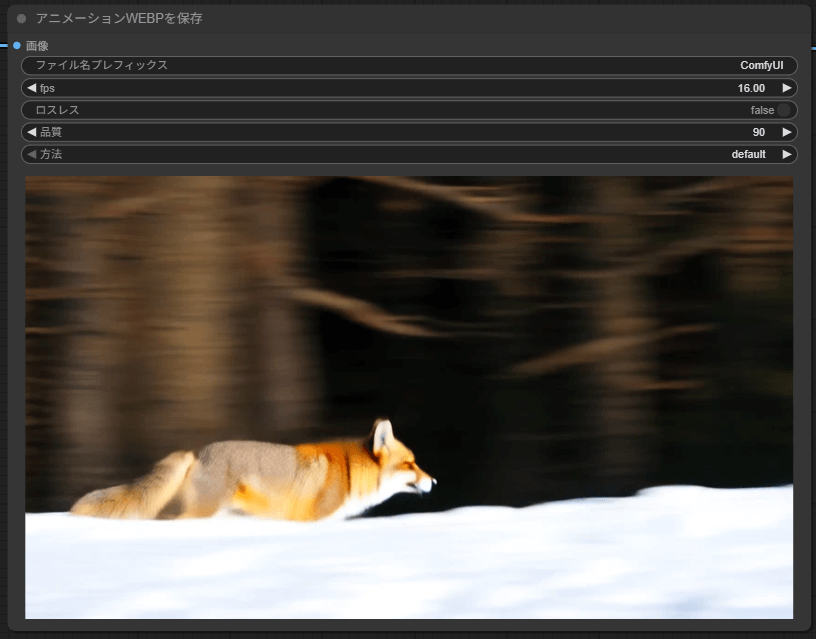Edit the ファイル名プレフィックス ComfyUI field
Viewport: 816px width, 639px height.
pos(409,66)
